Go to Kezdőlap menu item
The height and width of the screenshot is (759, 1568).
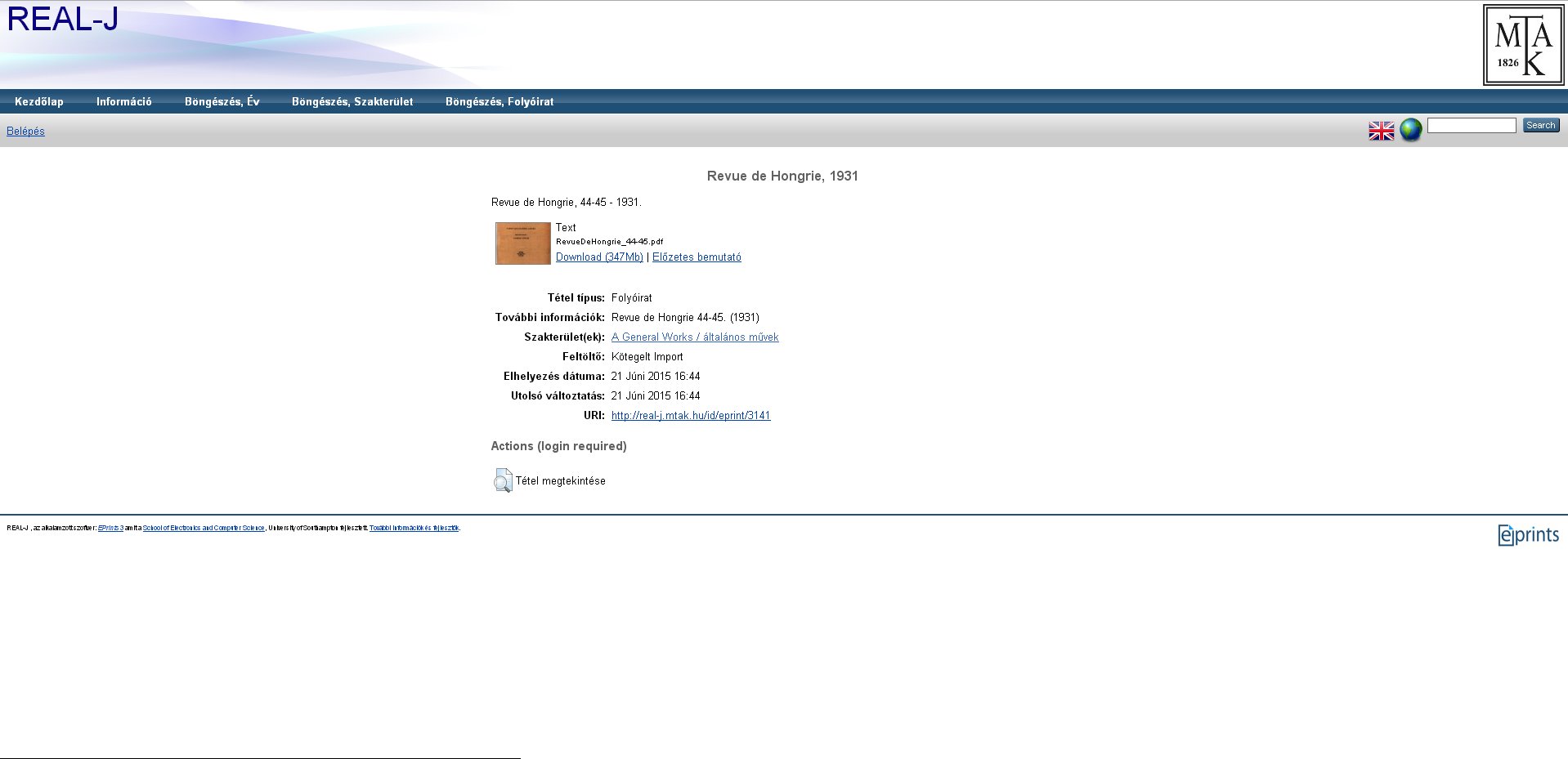[x=39, y=102]
